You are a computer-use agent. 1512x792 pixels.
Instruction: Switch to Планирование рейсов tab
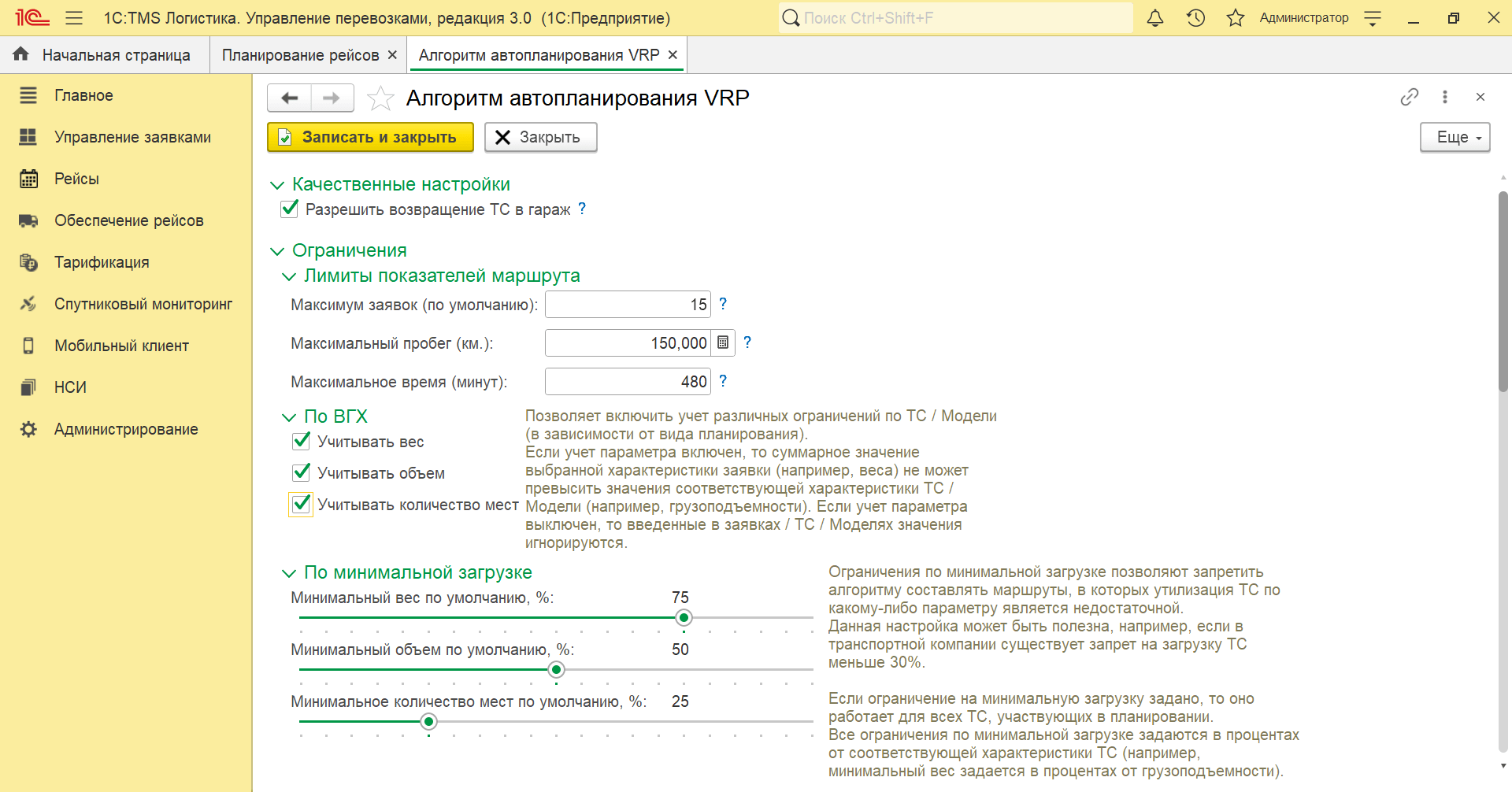(300, 55)
